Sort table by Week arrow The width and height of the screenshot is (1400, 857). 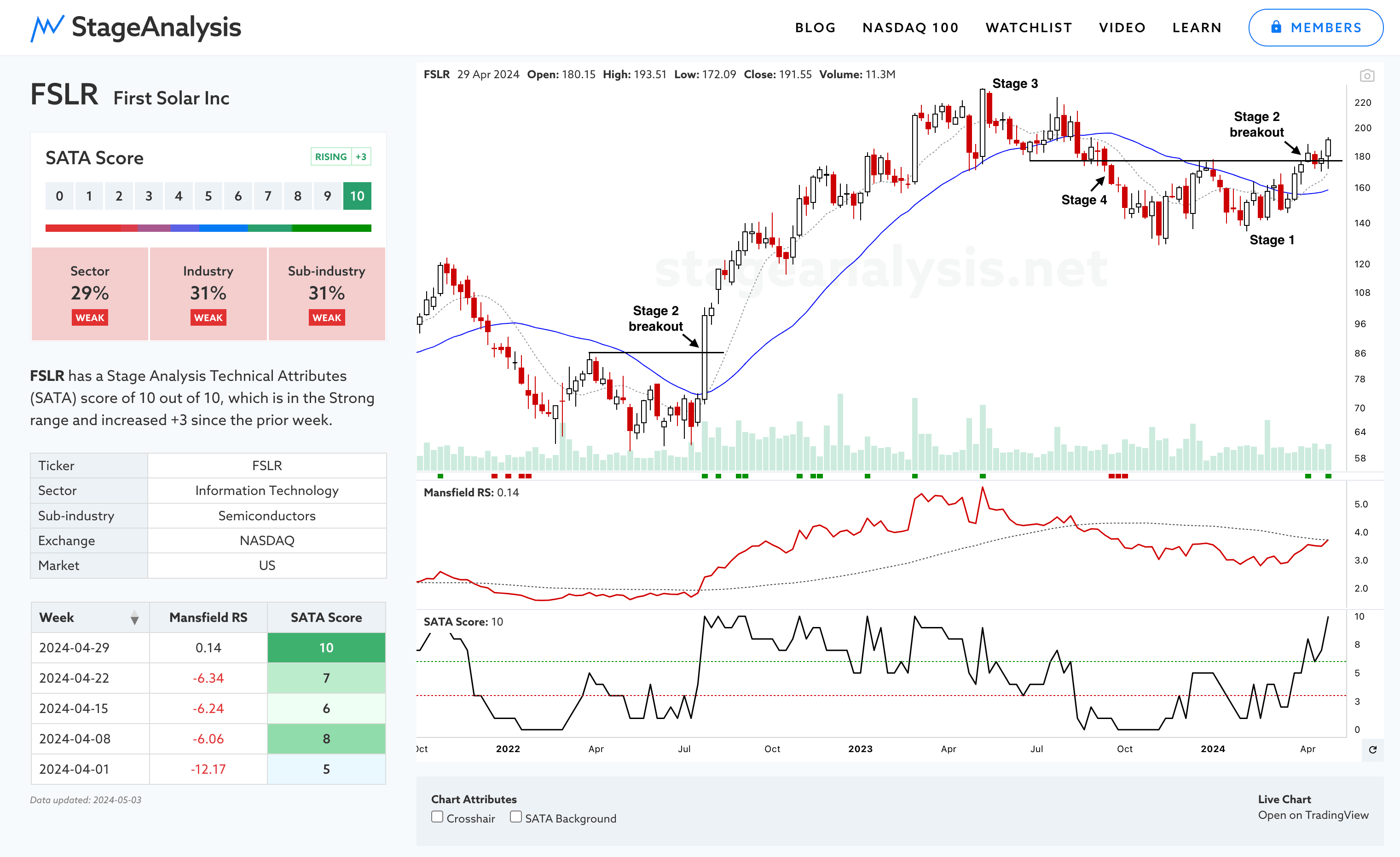pos(134,618)
